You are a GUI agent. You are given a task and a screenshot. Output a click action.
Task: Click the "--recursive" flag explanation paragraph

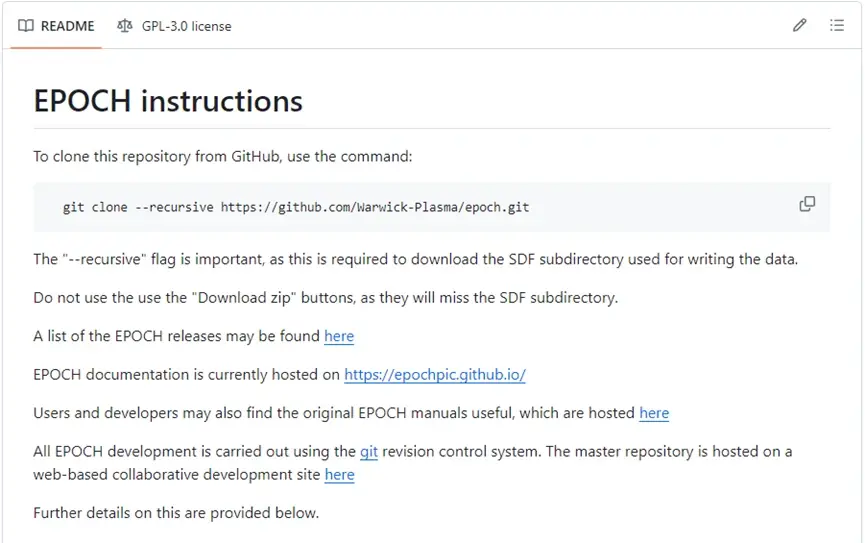[x=415, y=260]
